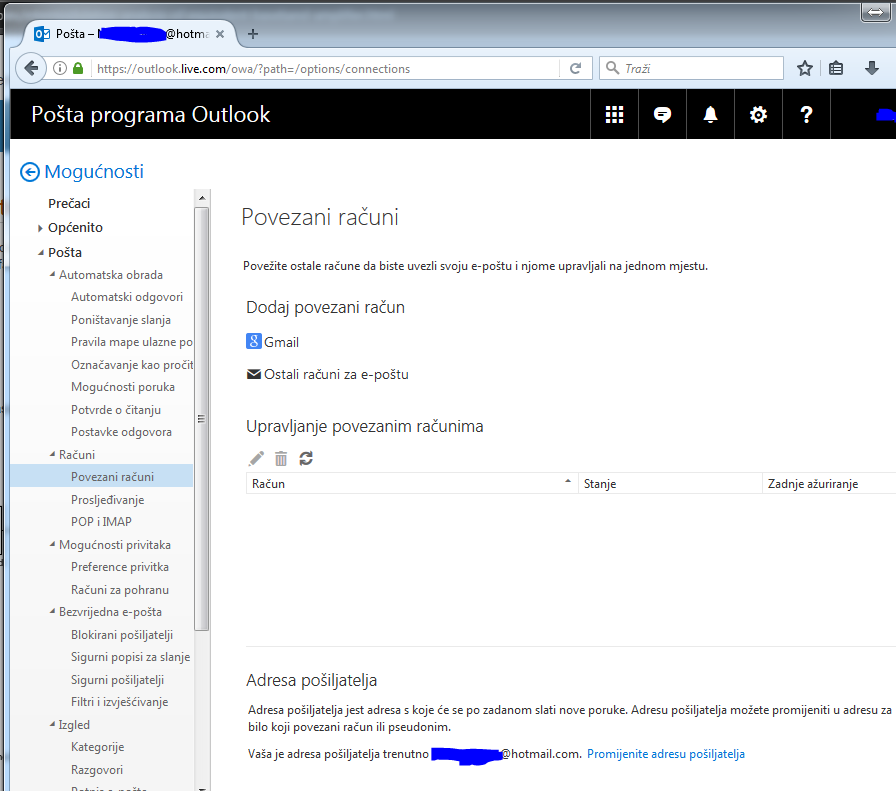The height and width of the screenshot is (791, 896).
Task: Open Pravila mape ulazne pošte
Action: tap(132, 342)
